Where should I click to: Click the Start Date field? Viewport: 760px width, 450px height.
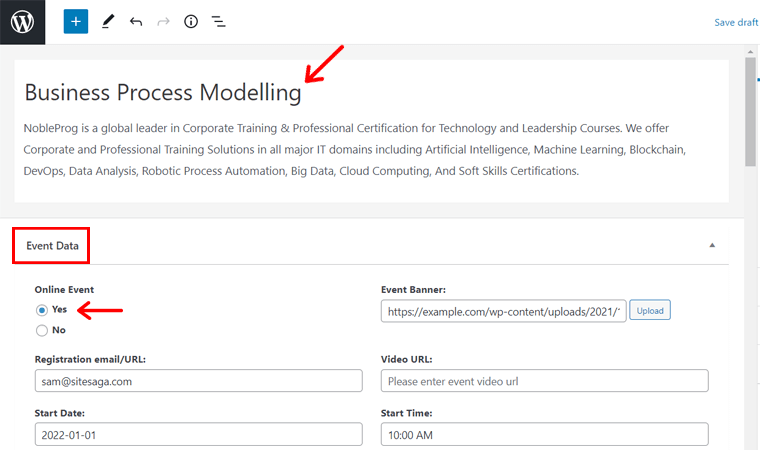coord(198,434)
